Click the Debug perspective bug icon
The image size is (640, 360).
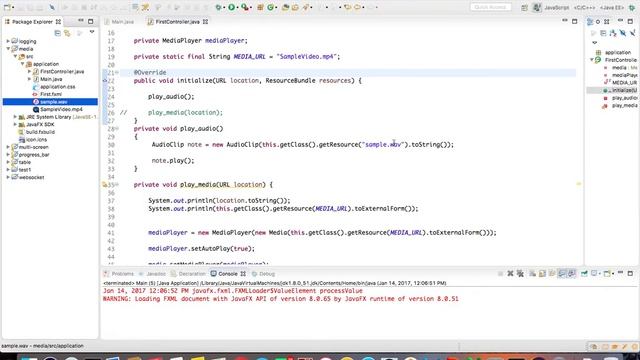[631, 7]
